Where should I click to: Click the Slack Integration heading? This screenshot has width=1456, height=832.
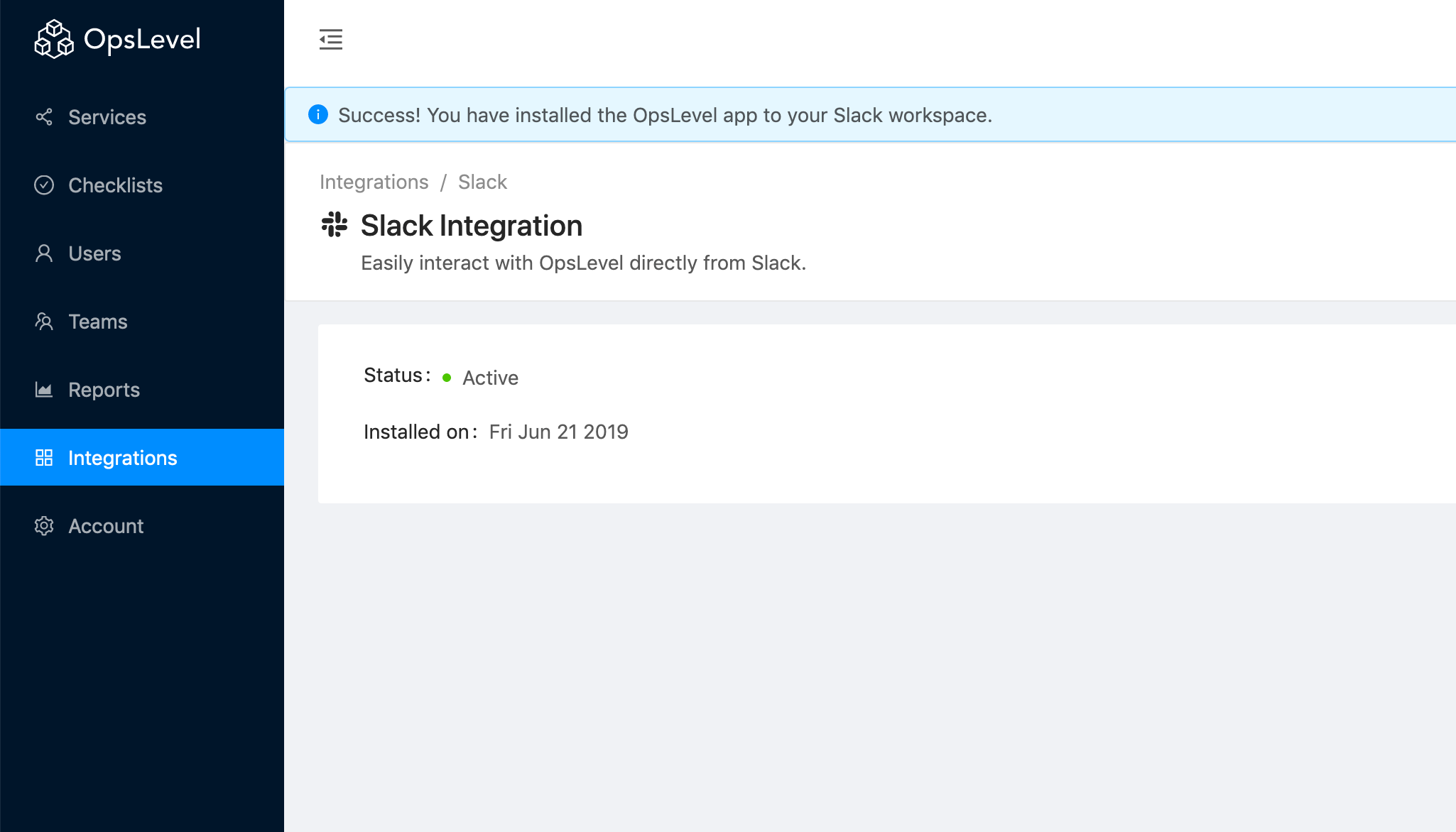[472, 226]
